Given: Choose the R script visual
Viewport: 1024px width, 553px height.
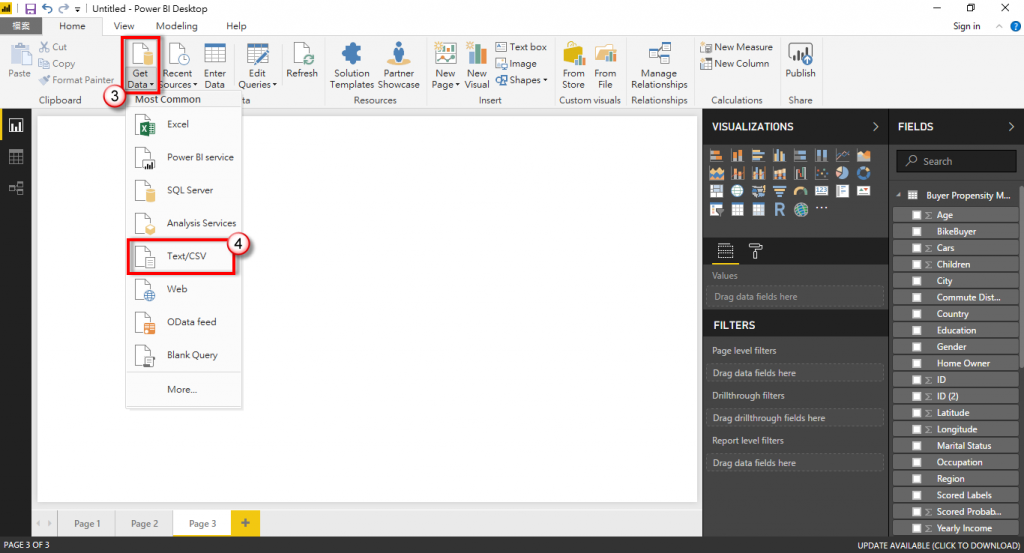Looking at the screenshot, I should (779, 209).
